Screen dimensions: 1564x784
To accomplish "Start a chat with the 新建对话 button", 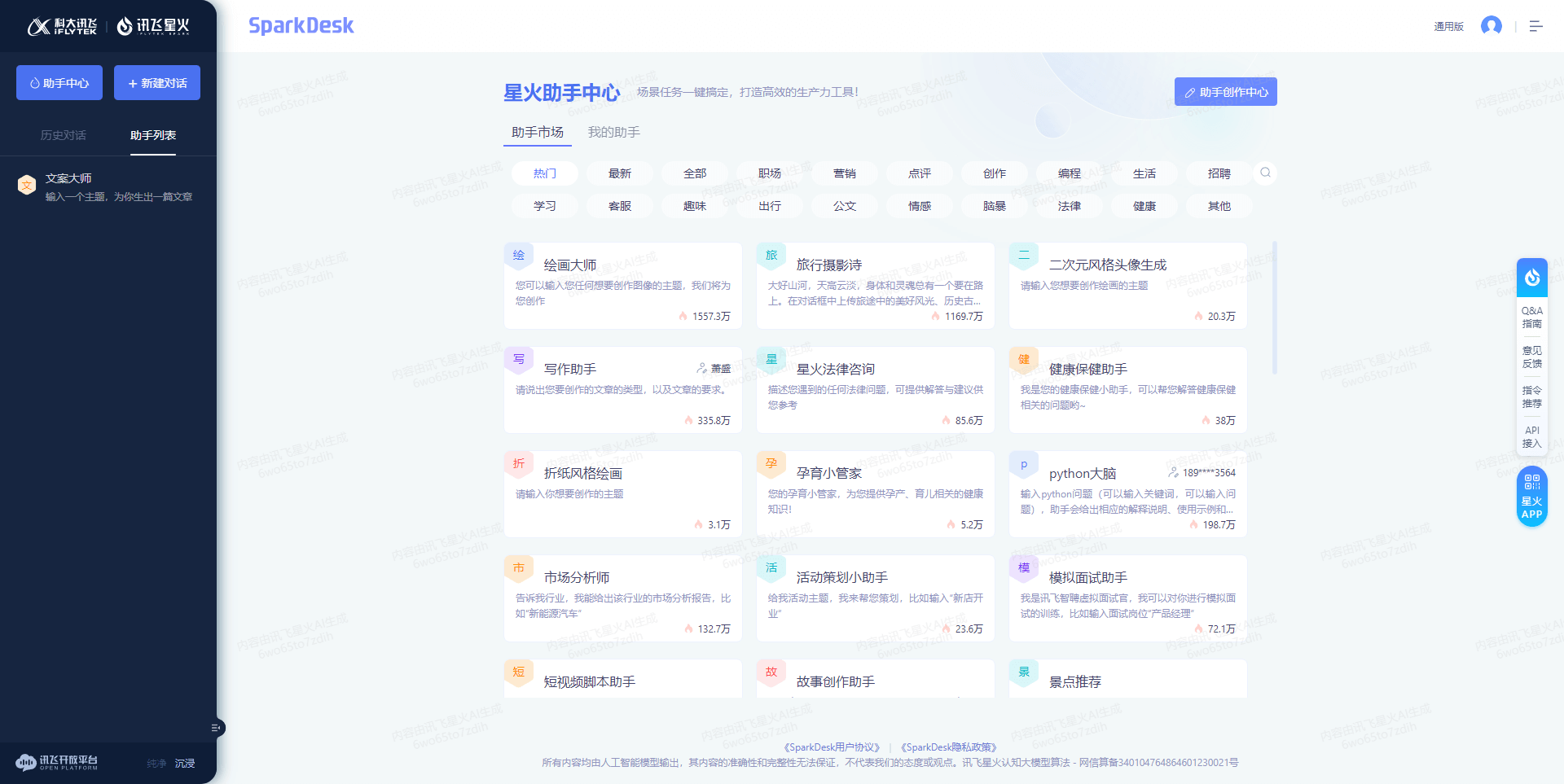I will pos(156,82).
